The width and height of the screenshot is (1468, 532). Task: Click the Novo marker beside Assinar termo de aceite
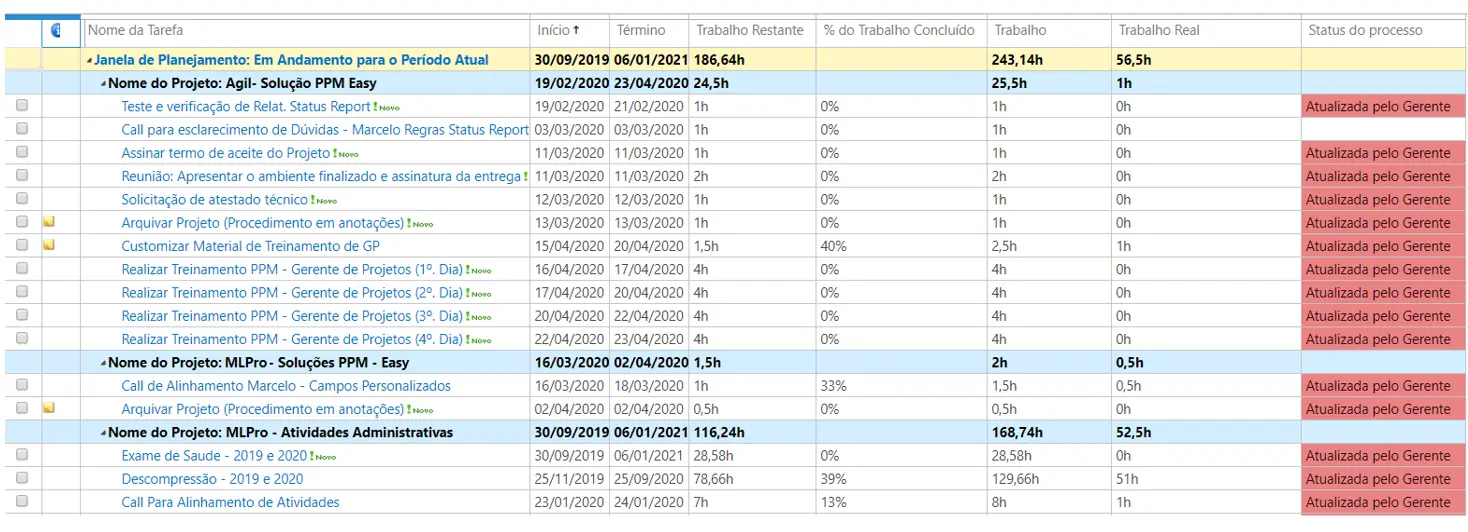345,154
